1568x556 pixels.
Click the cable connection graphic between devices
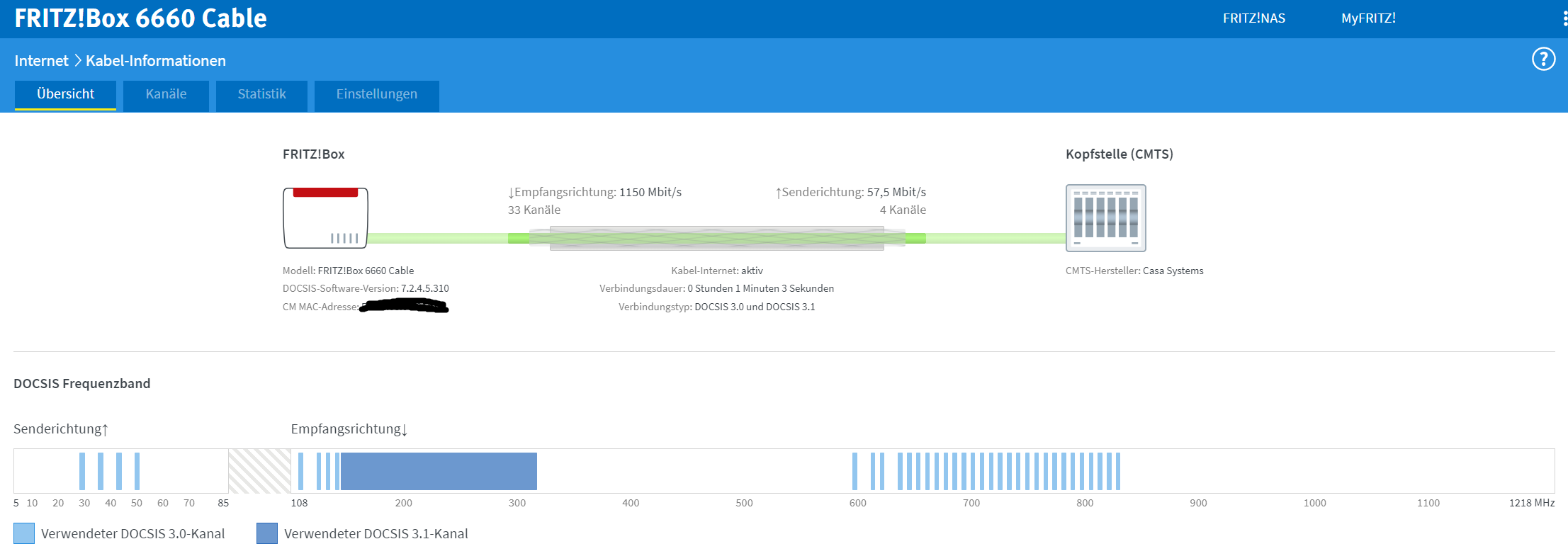pyautogui.click(x=717, y=238)
